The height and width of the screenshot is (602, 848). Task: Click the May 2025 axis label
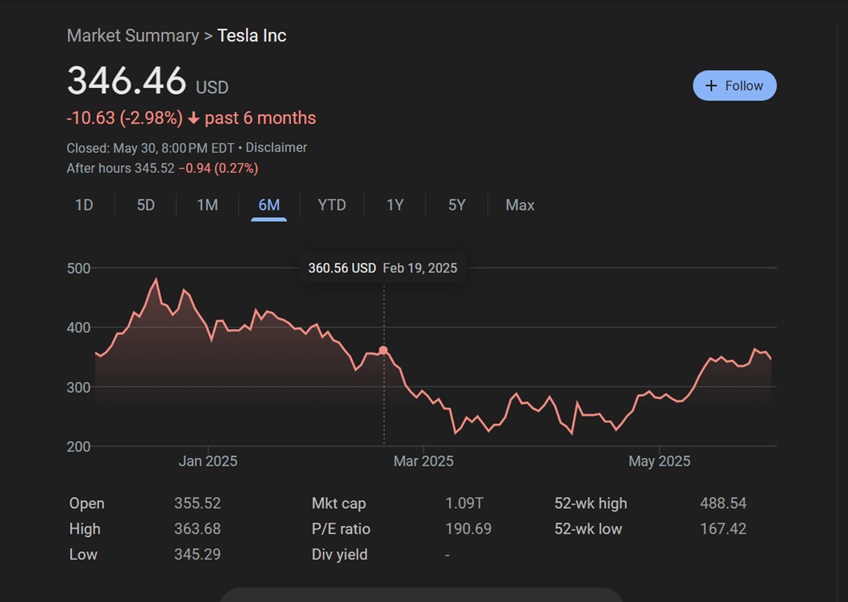click(659, 461)
